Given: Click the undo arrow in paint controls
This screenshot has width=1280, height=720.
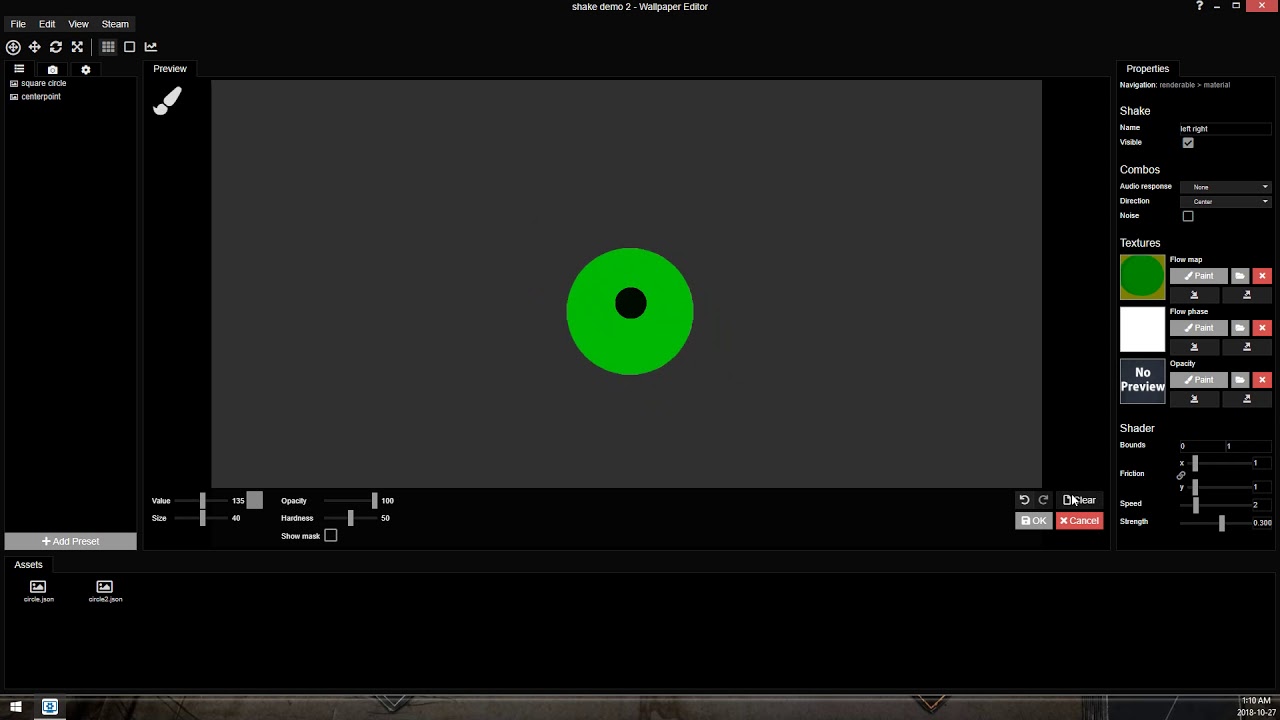Looking at the screenshot, I should coord(1024,500).
